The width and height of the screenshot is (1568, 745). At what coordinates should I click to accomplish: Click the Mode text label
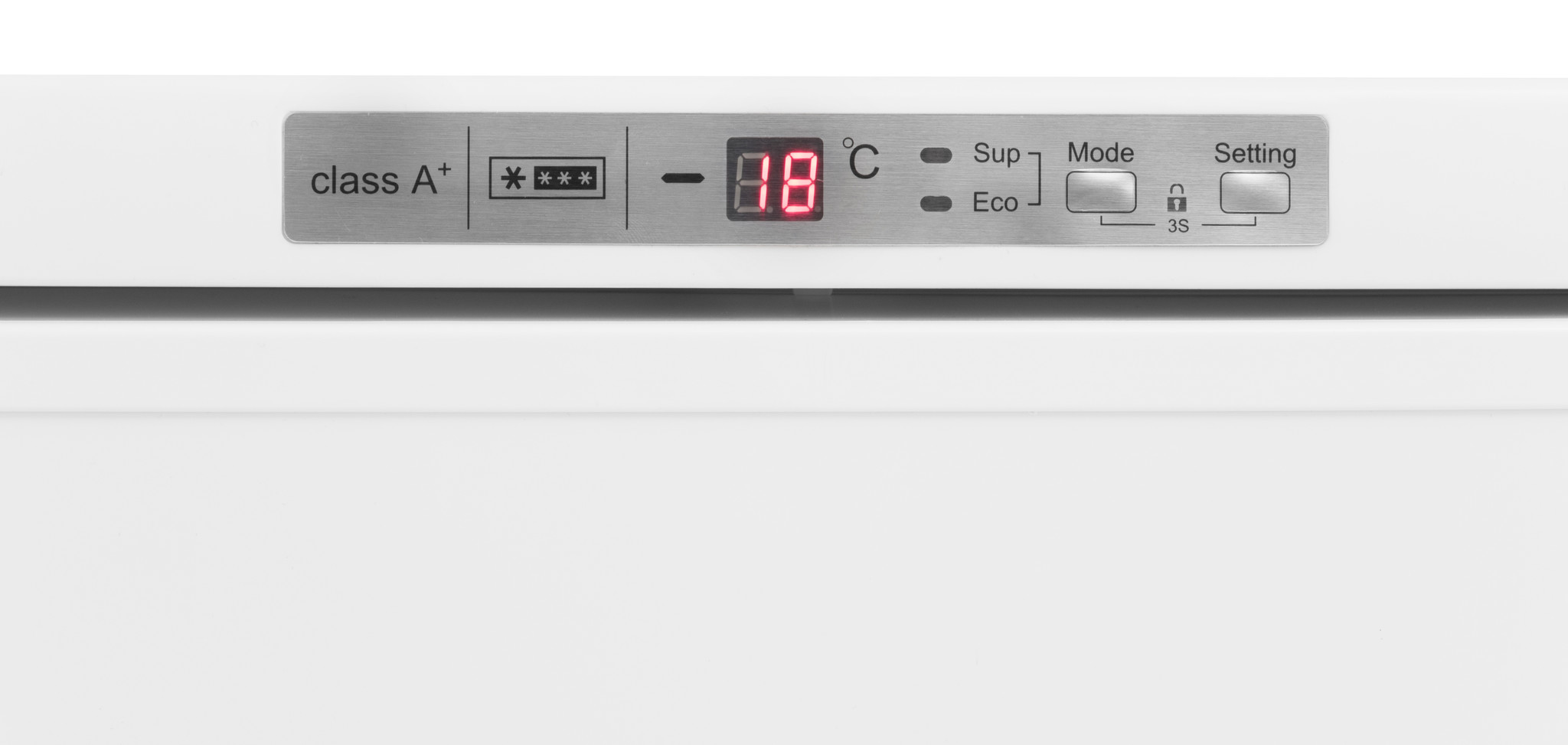coord(1100,152)
